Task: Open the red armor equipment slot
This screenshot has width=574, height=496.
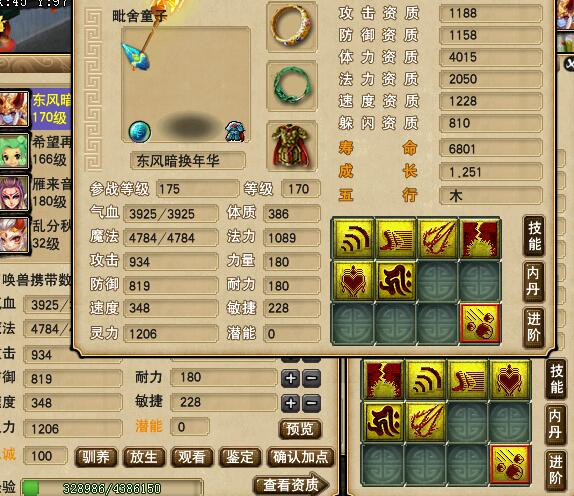Action: click(291, 146)
